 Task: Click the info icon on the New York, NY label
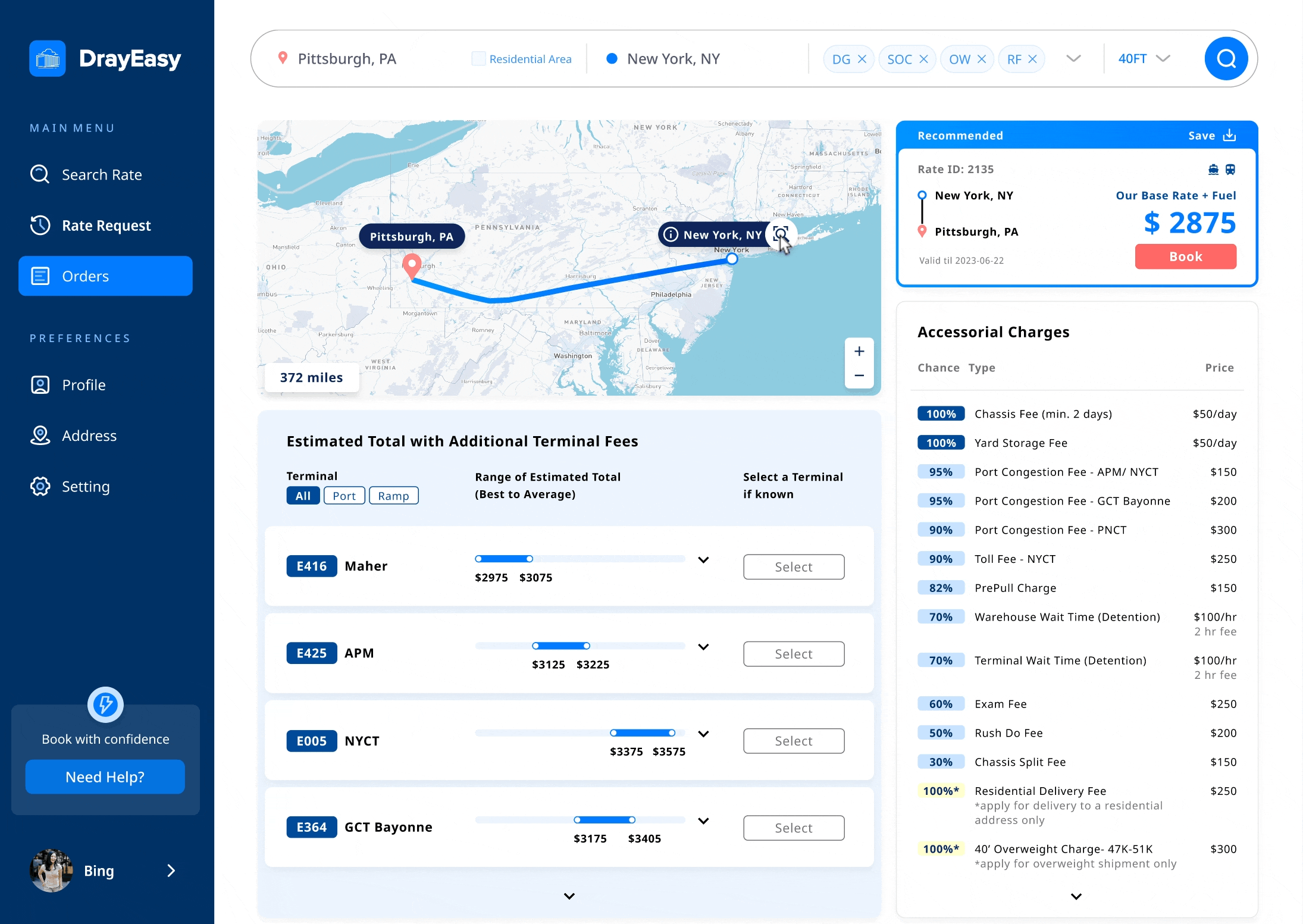(671, 234)
